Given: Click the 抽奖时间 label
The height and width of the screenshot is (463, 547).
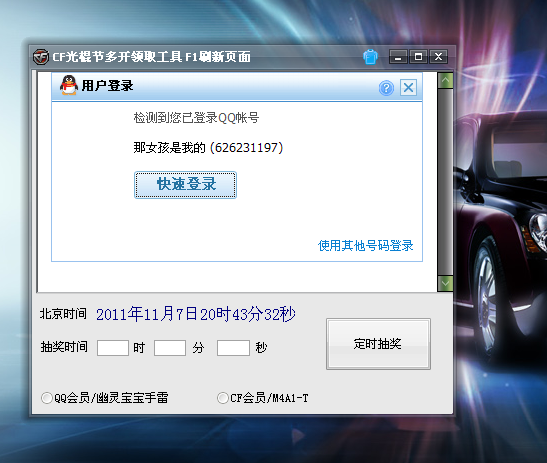Looking at the screenshot, I should [64, 347].
